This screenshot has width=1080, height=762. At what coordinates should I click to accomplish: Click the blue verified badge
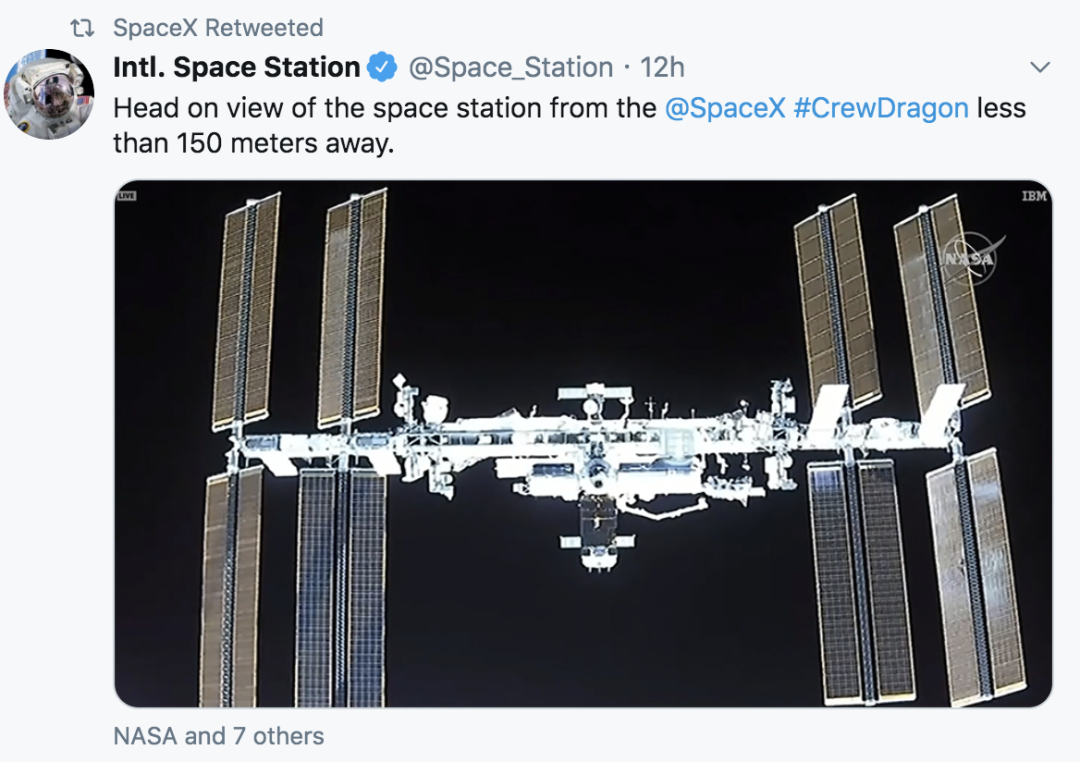point(383,68)
